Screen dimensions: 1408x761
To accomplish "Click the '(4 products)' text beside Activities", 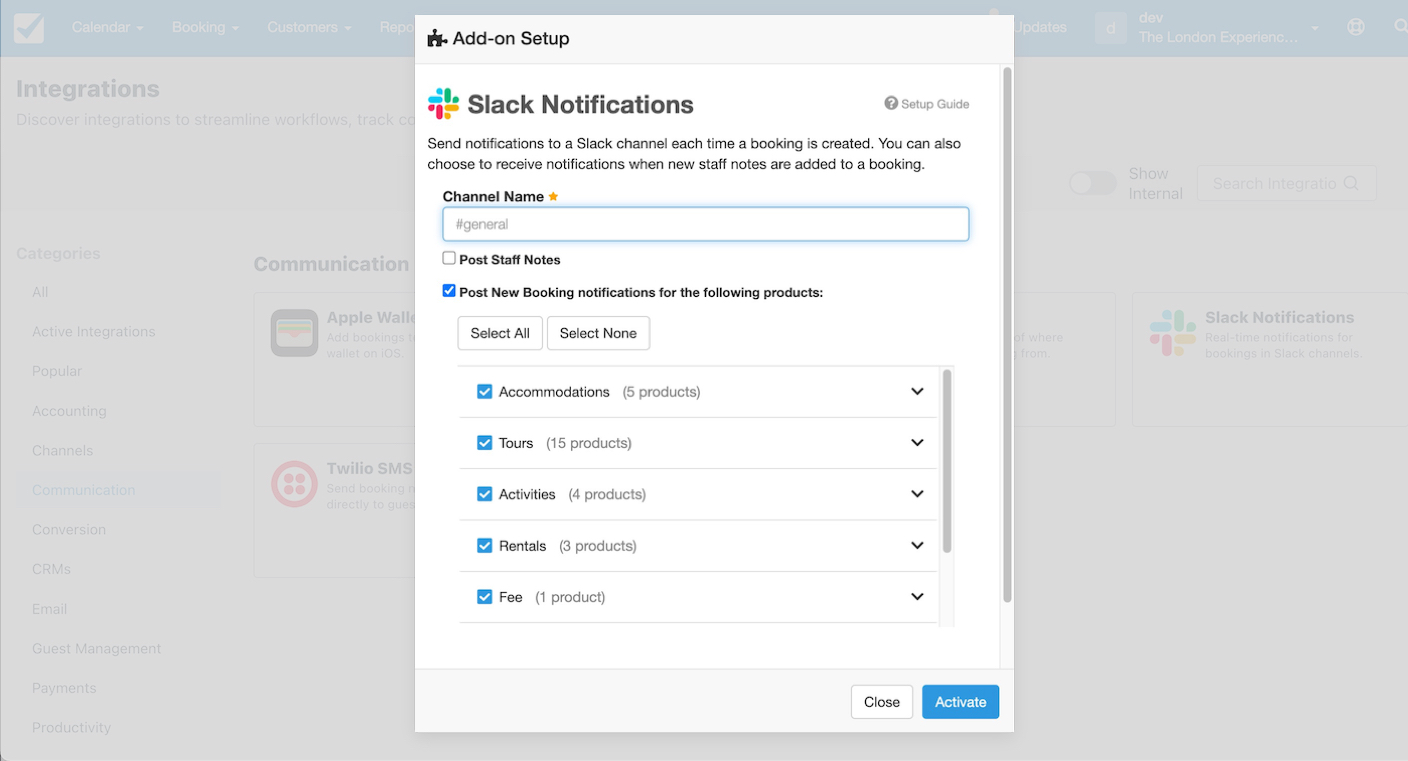I will coord(607,494).
